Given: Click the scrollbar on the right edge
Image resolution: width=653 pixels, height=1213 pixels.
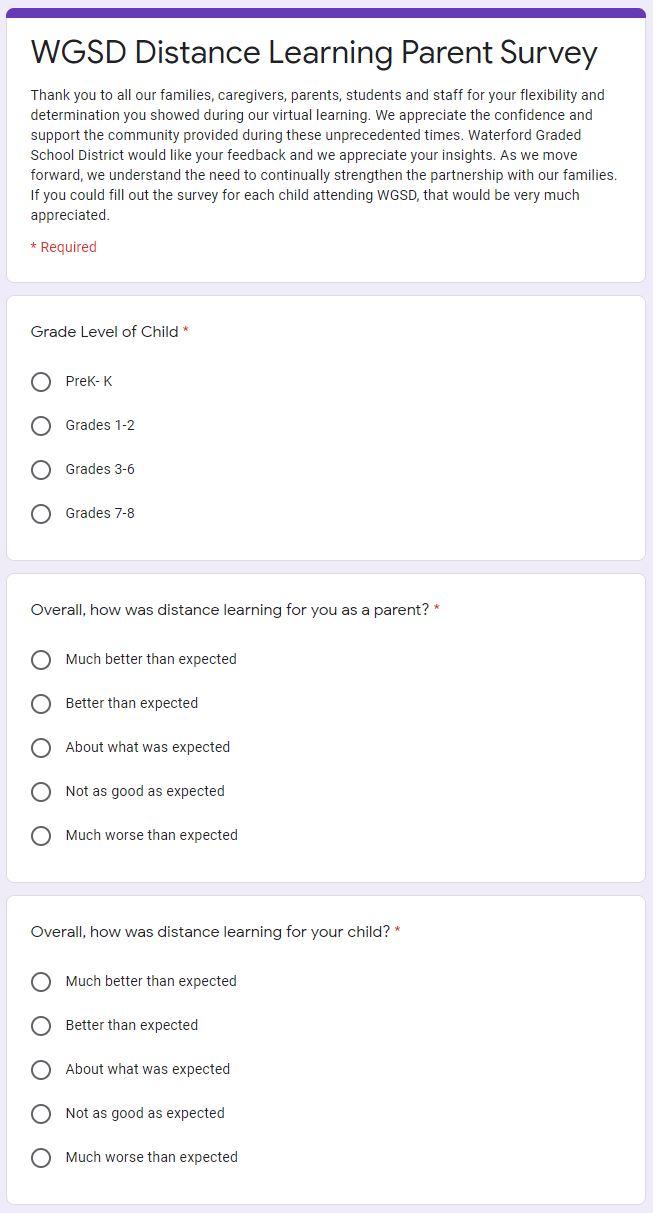Looking at the screenshot, I should click(x=648, y=600).
